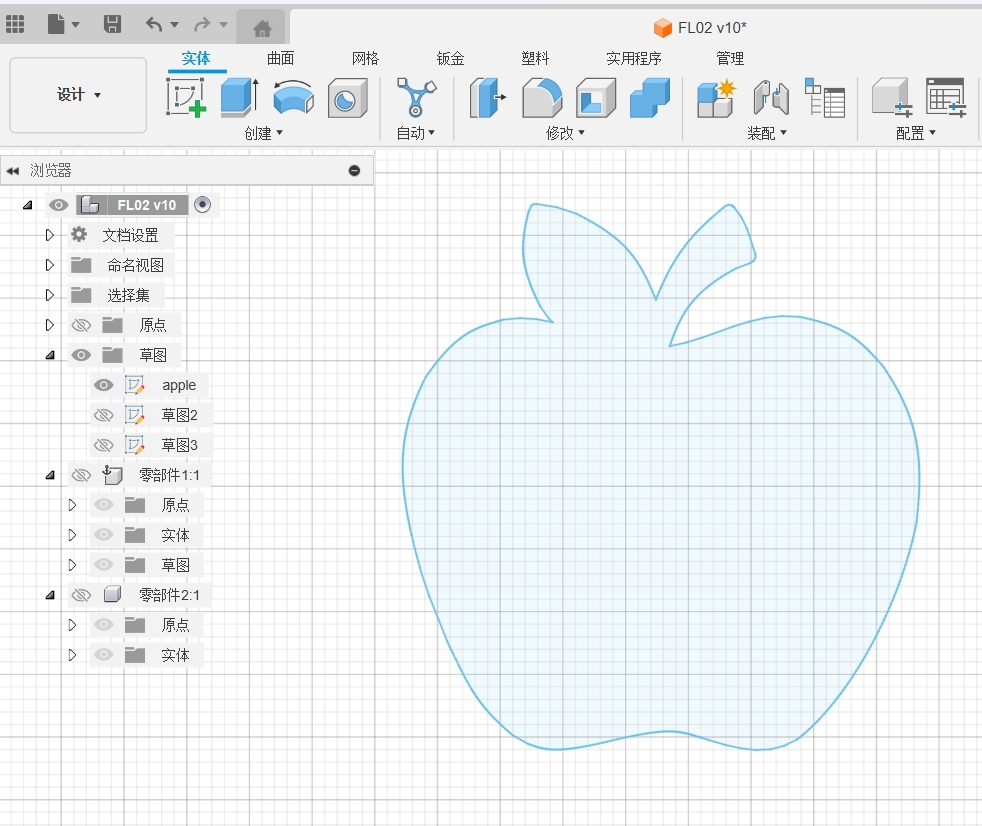Show sketch 草图3
The image size is (982, 826).
(x=103, y=445)
